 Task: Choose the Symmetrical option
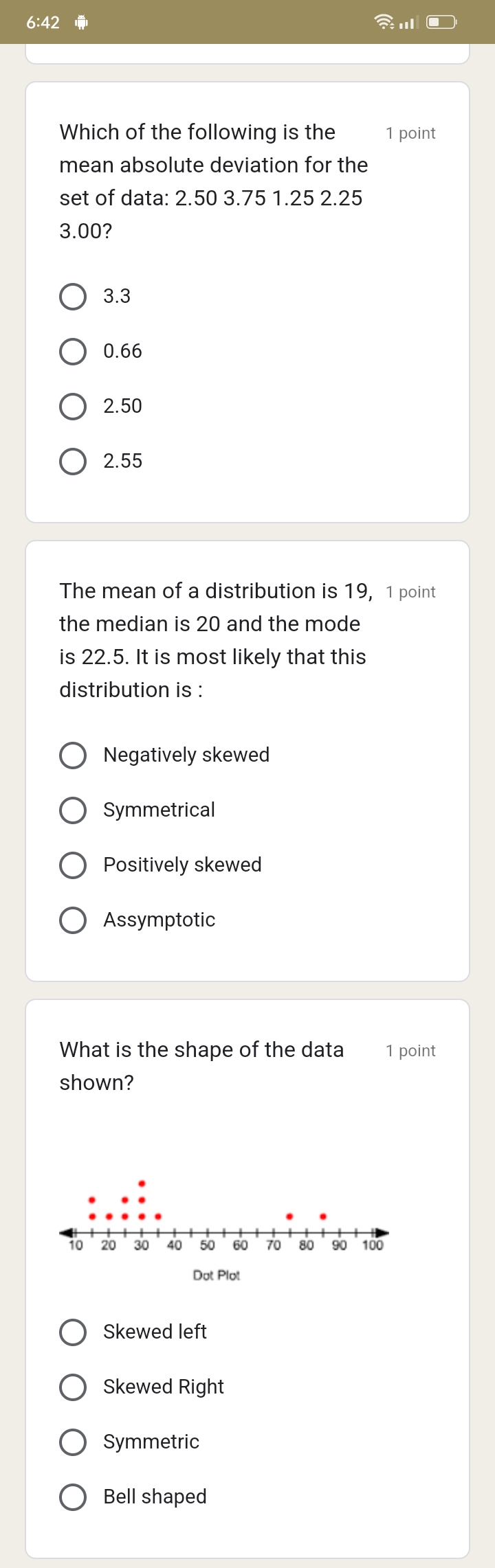click(72, 810)
